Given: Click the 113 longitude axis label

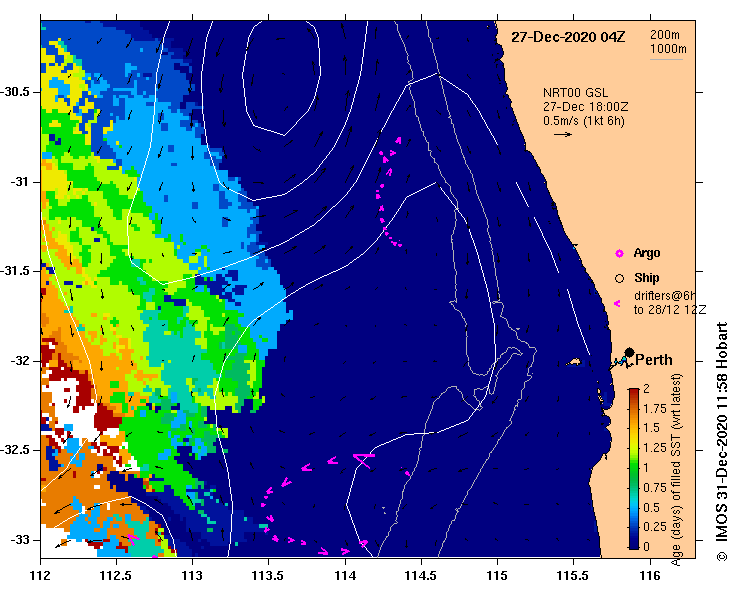Looking at the screenshot, I should [x=193, y=576].
